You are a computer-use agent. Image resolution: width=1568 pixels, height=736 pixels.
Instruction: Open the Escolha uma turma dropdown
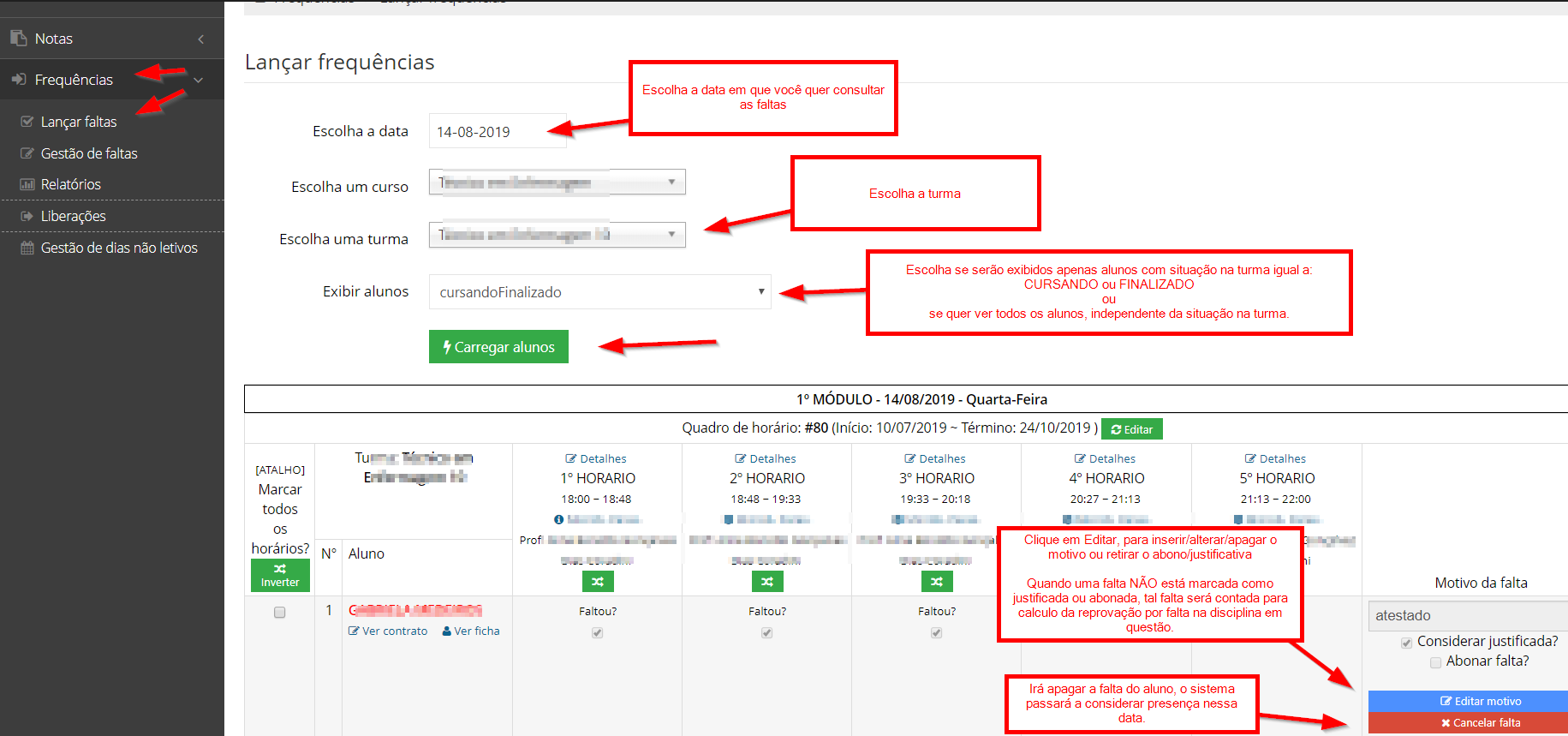557,235
